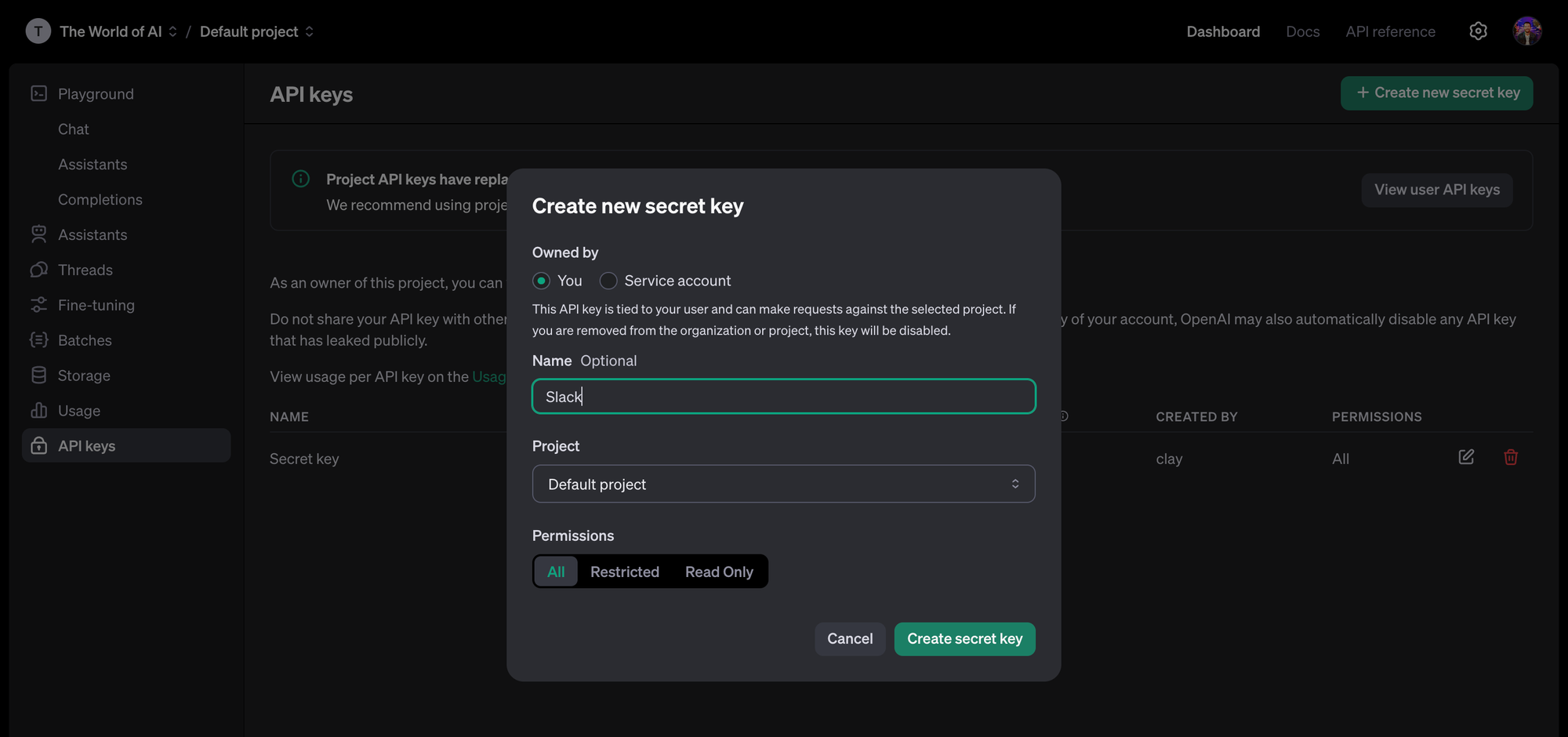Click the edit pencil icon for Secret key
The width and height of the screenshot is (1568, 737).
coord(1465,457)
